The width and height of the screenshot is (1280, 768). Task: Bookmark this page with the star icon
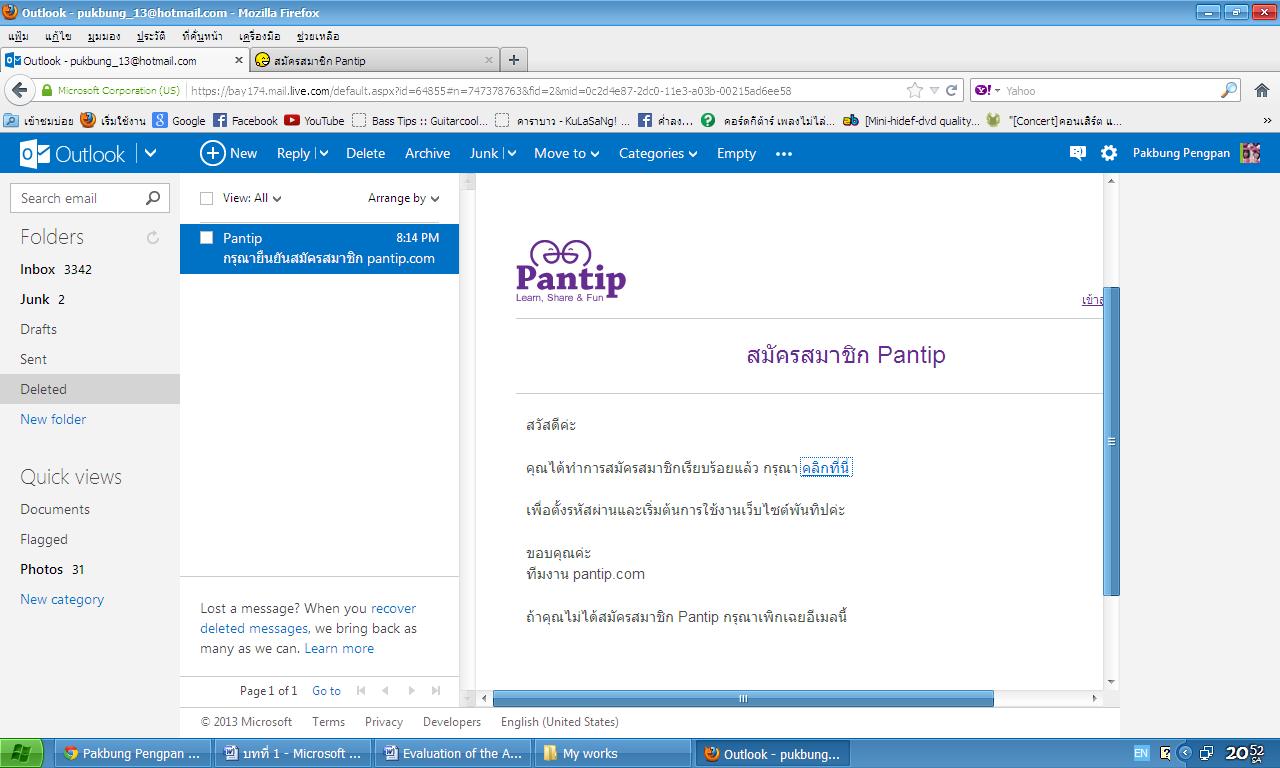(x=914, y=90)
